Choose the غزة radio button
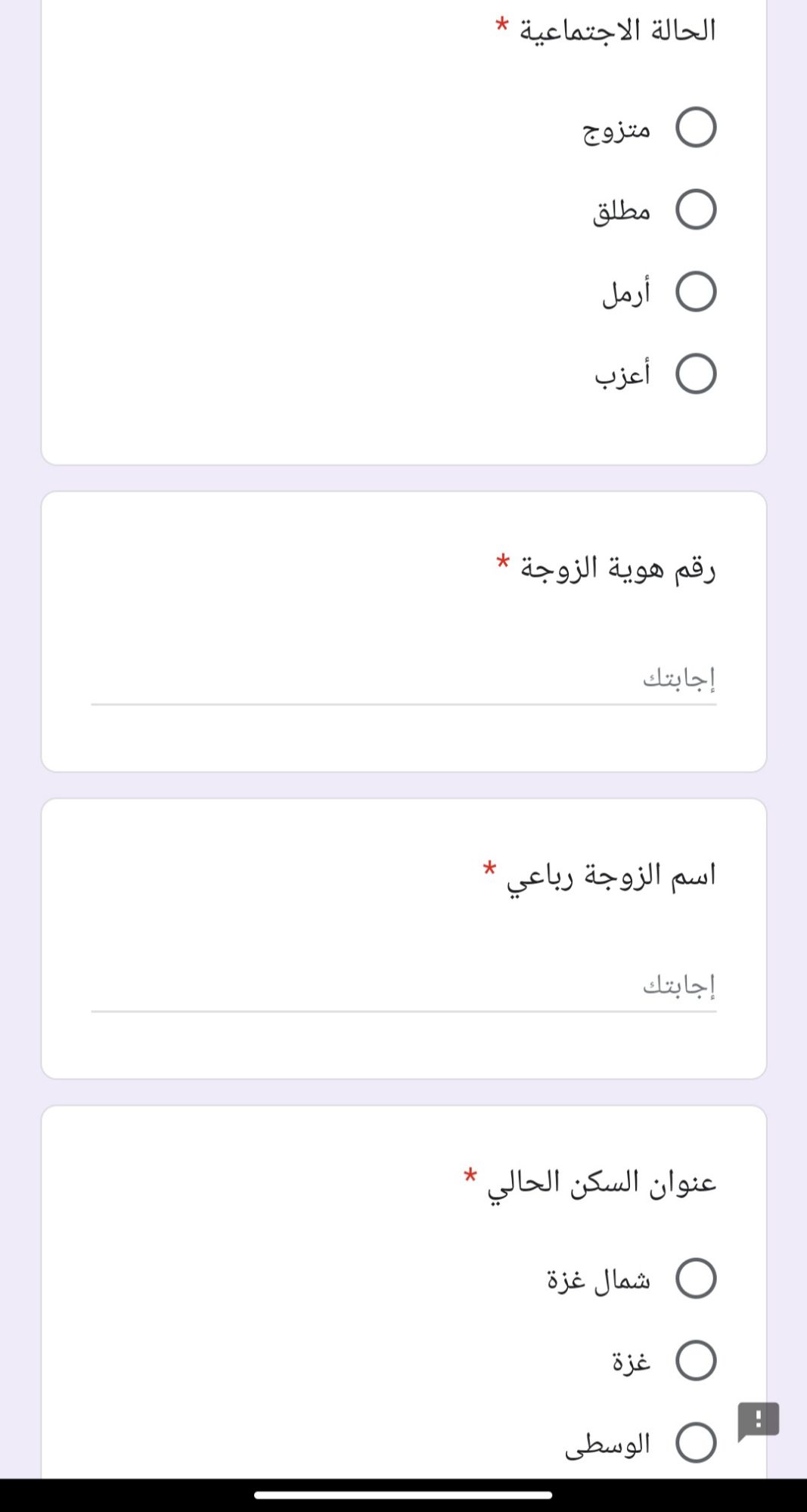The width and height of the screenshot is (807, 1512). pos(696,1361)
